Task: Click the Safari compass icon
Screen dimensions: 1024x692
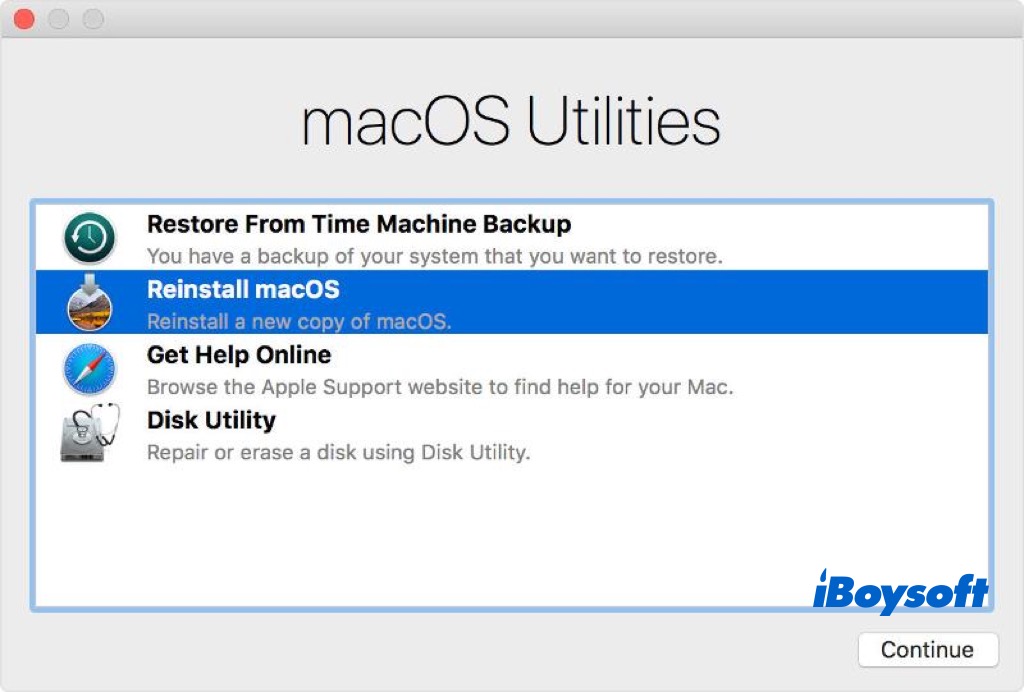Action: (x=89, y=368)
